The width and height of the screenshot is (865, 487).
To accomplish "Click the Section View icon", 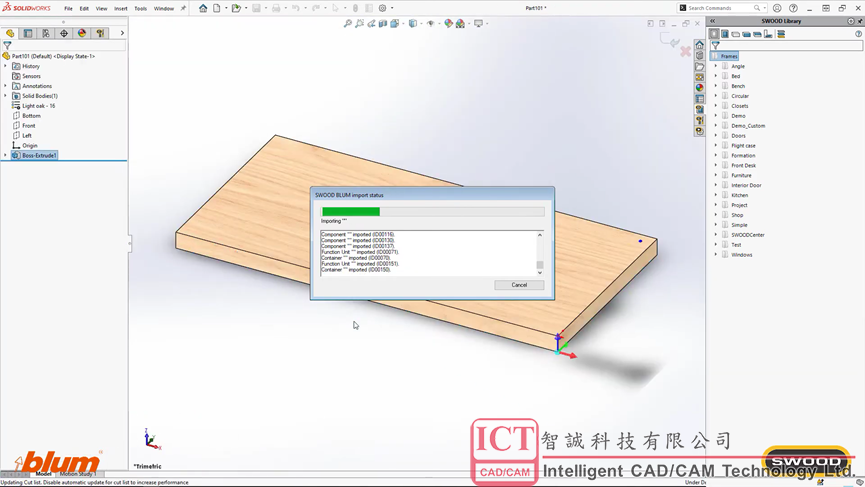I will (383, 24).
